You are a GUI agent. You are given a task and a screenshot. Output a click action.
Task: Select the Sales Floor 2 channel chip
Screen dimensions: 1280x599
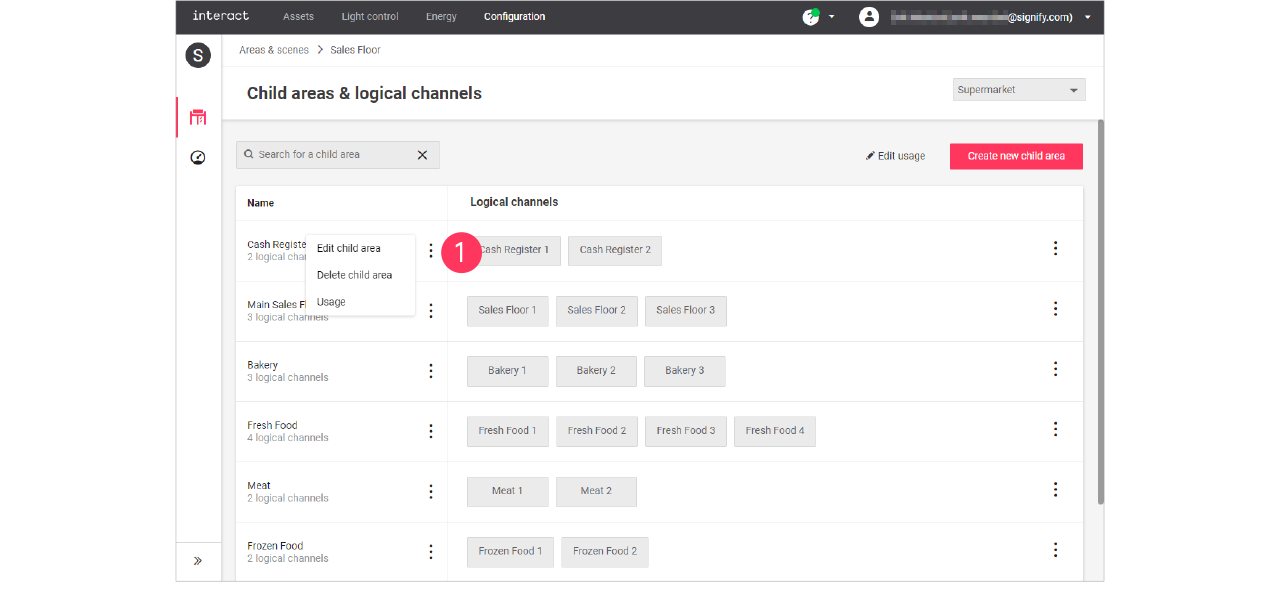click(596, 310)
